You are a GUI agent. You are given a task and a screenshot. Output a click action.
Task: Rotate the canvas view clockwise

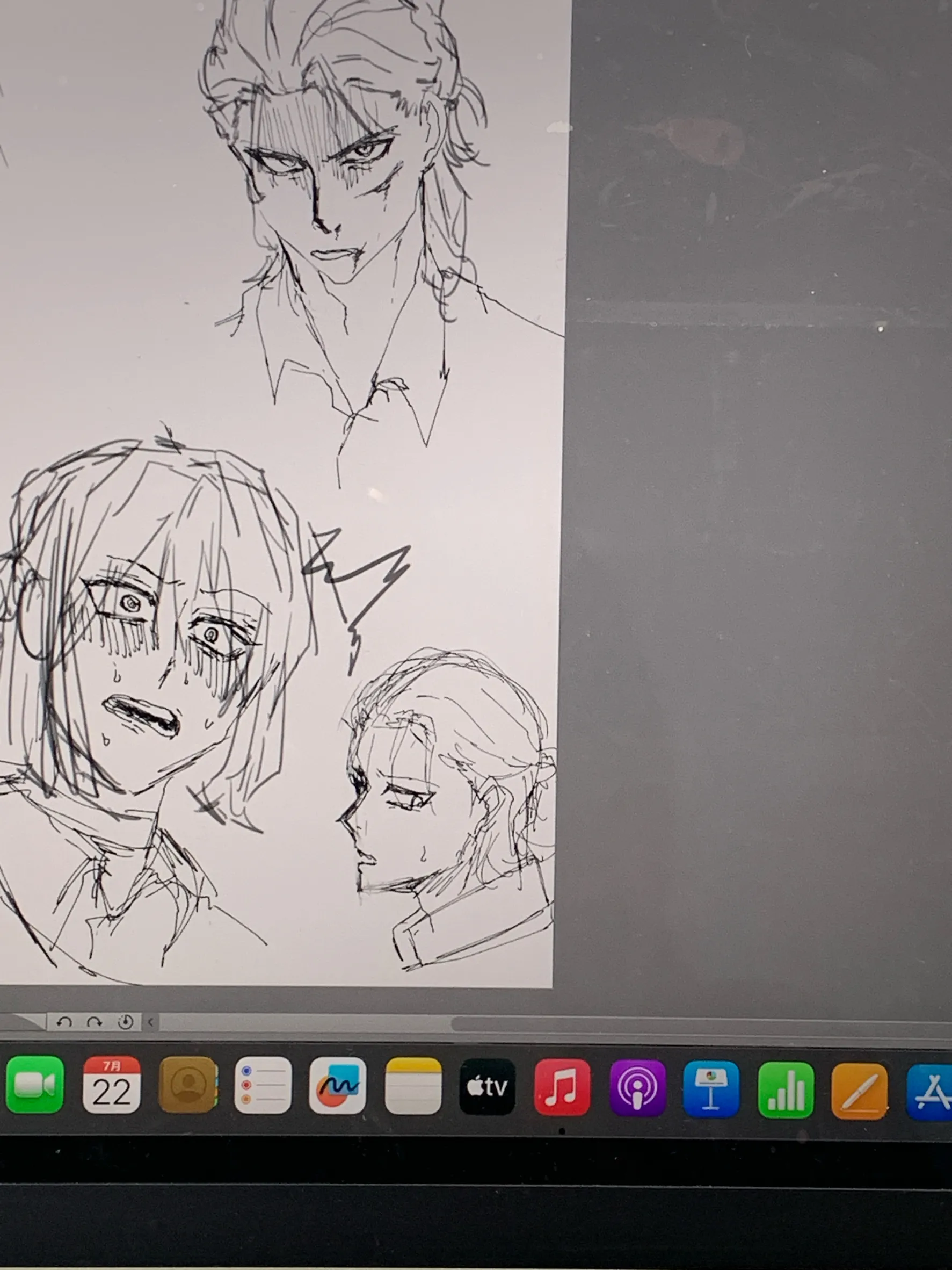94,1022
